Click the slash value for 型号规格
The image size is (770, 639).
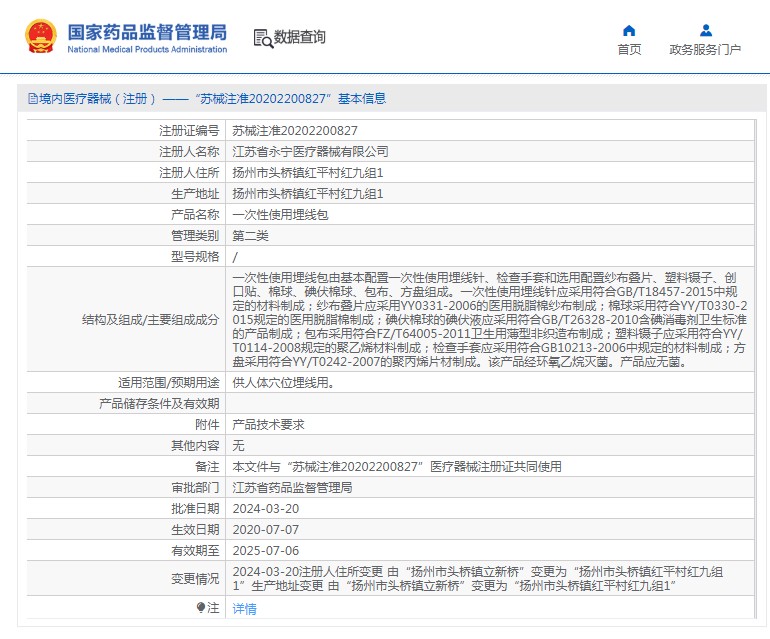(x=235, y=257)
